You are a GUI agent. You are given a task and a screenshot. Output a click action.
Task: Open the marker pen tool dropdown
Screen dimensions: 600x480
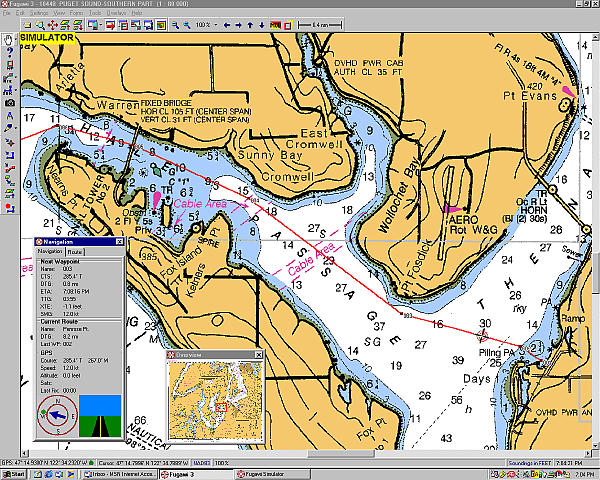coord(16,128)
